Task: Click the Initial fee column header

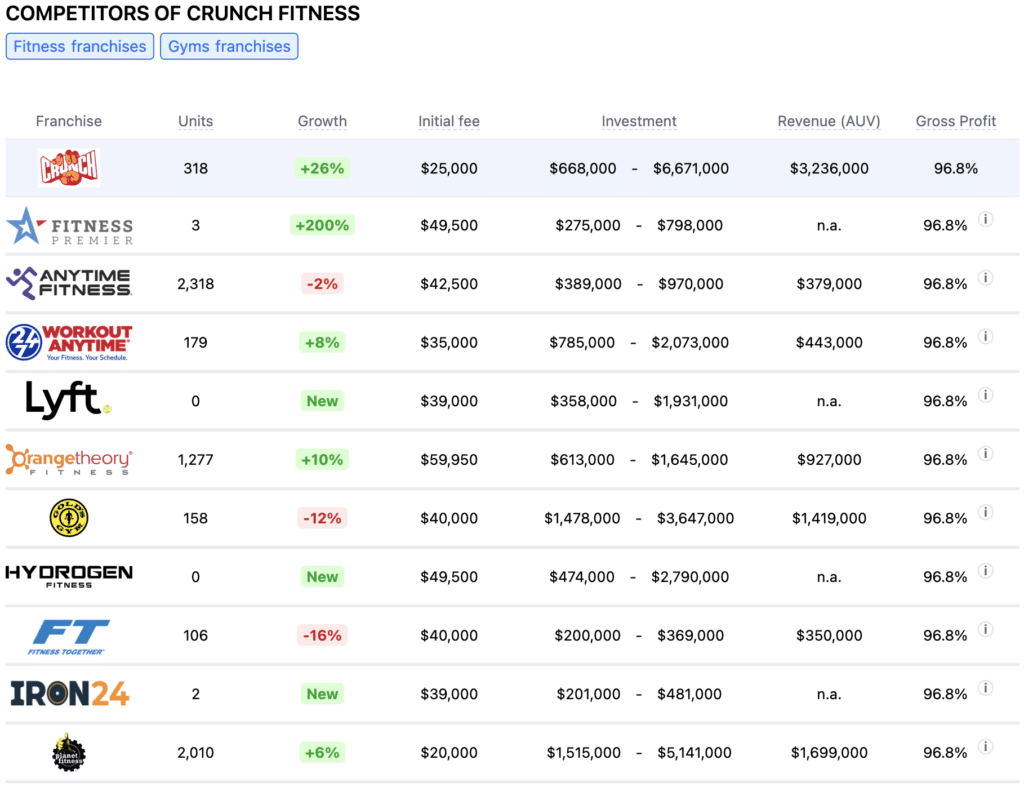Action: [449, 121]
